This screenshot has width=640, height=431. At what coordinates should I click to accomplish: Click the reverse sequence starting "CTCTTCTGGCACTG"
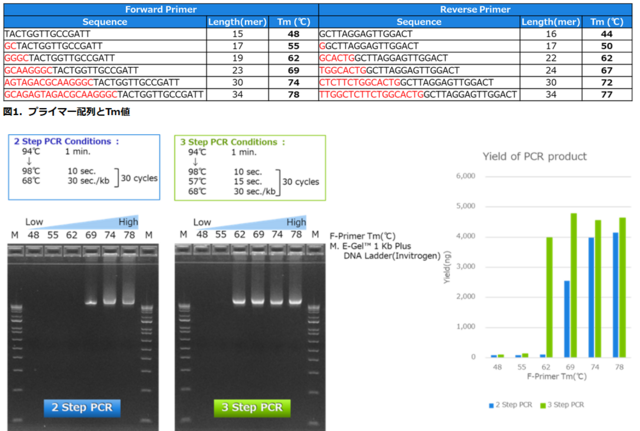(x=407, y=82)
